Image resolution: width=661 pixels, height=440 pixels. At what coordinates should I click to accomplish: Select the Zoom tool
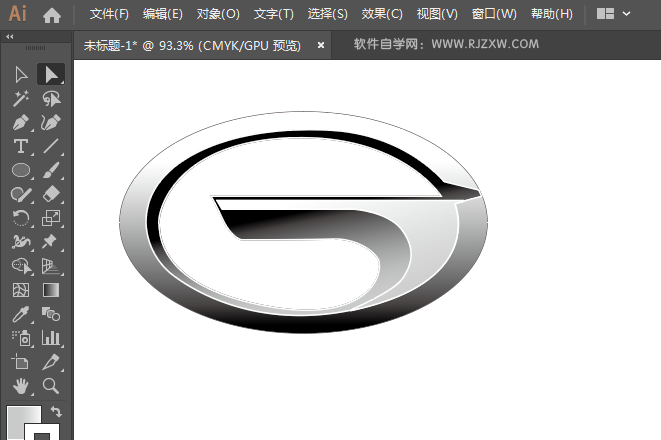pyautogui.click(x=51, y=386)
